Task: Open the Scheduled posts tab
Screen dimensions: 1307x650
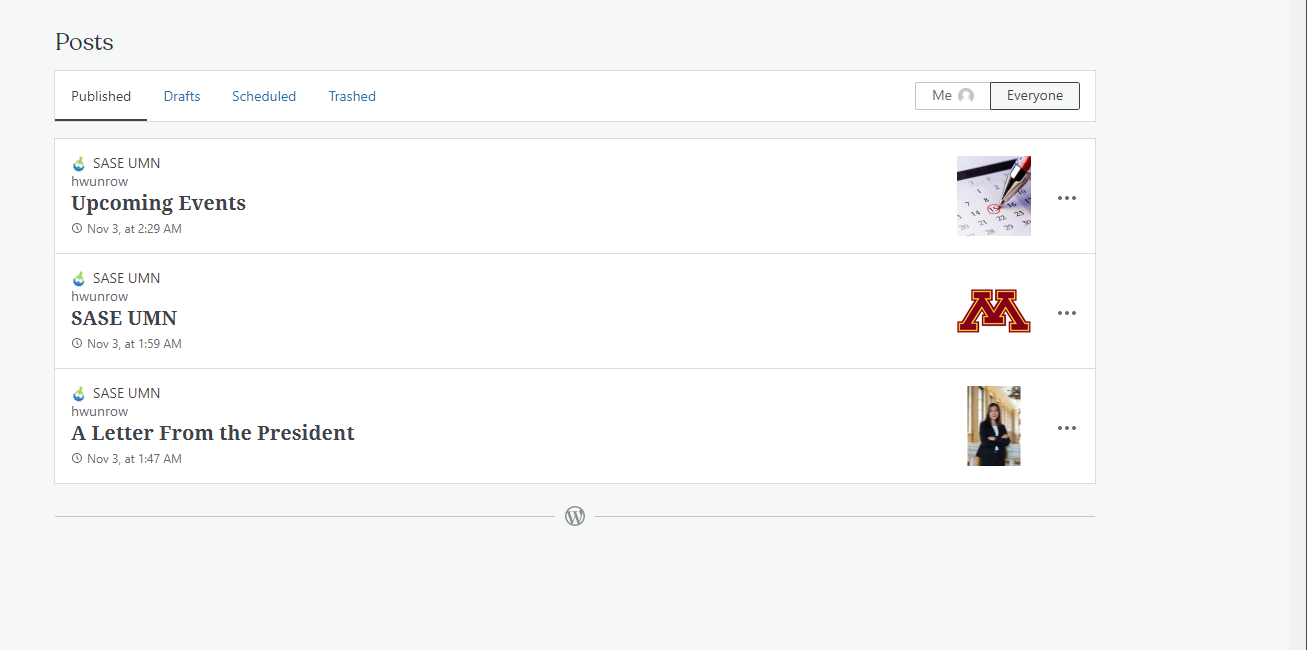Action: [x=264, y=96]
